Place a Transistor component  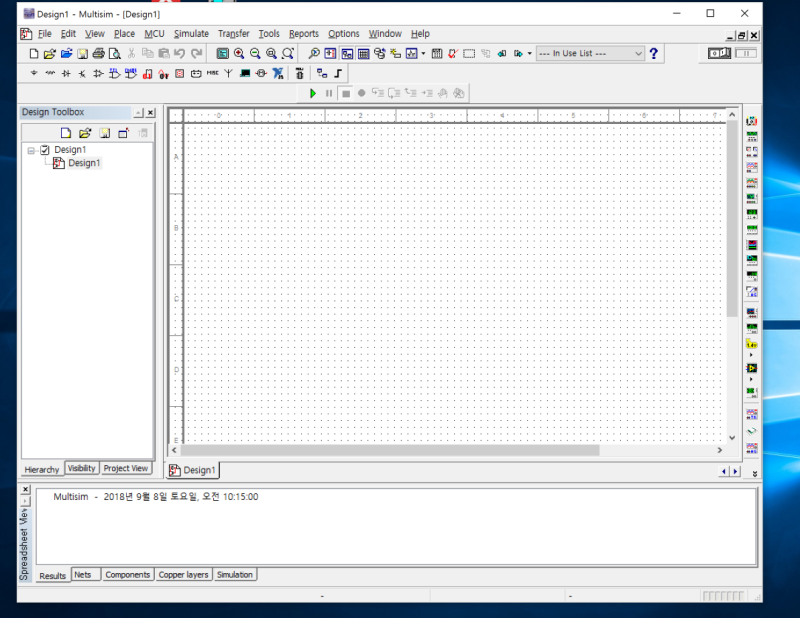point(82,73)
